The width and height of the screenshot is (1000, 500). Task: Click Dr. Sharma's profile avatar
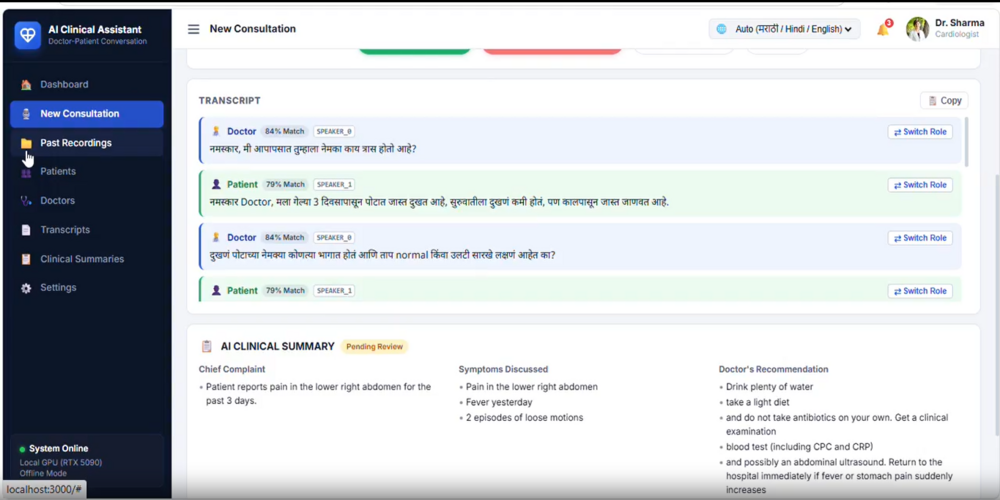tap(917, 29)
